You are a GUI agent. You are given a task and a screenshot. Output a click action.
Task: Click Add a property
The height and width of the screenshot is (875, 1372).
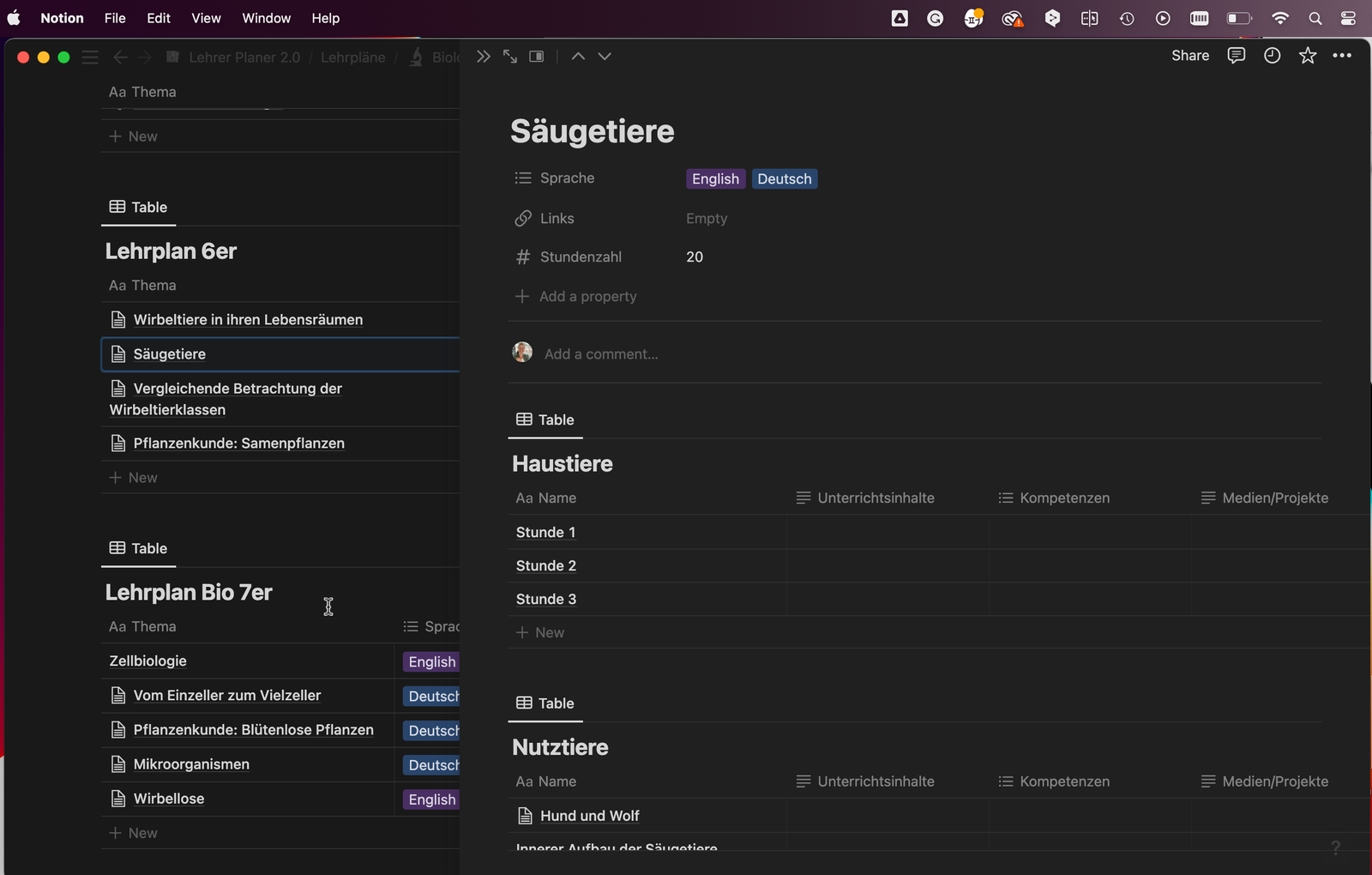point(587,297)
